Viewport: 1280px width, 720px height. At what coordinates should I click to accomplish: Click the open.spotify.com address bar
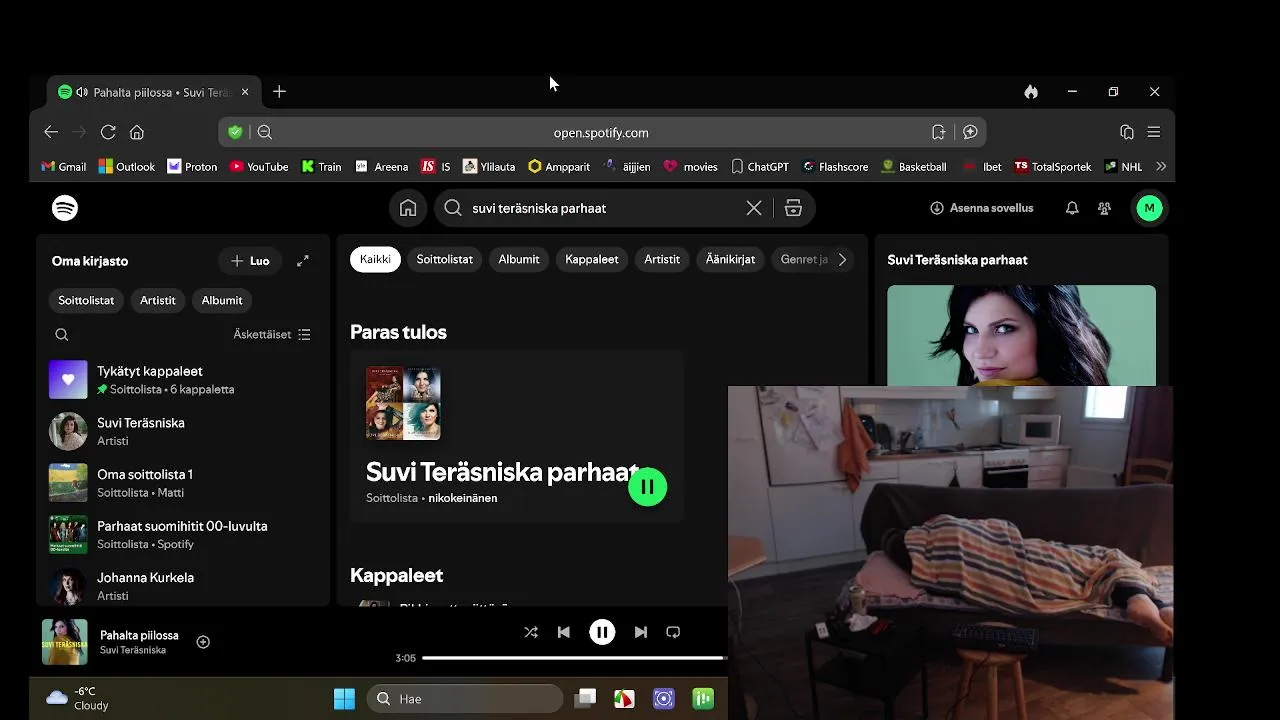[x=601, y=132]
